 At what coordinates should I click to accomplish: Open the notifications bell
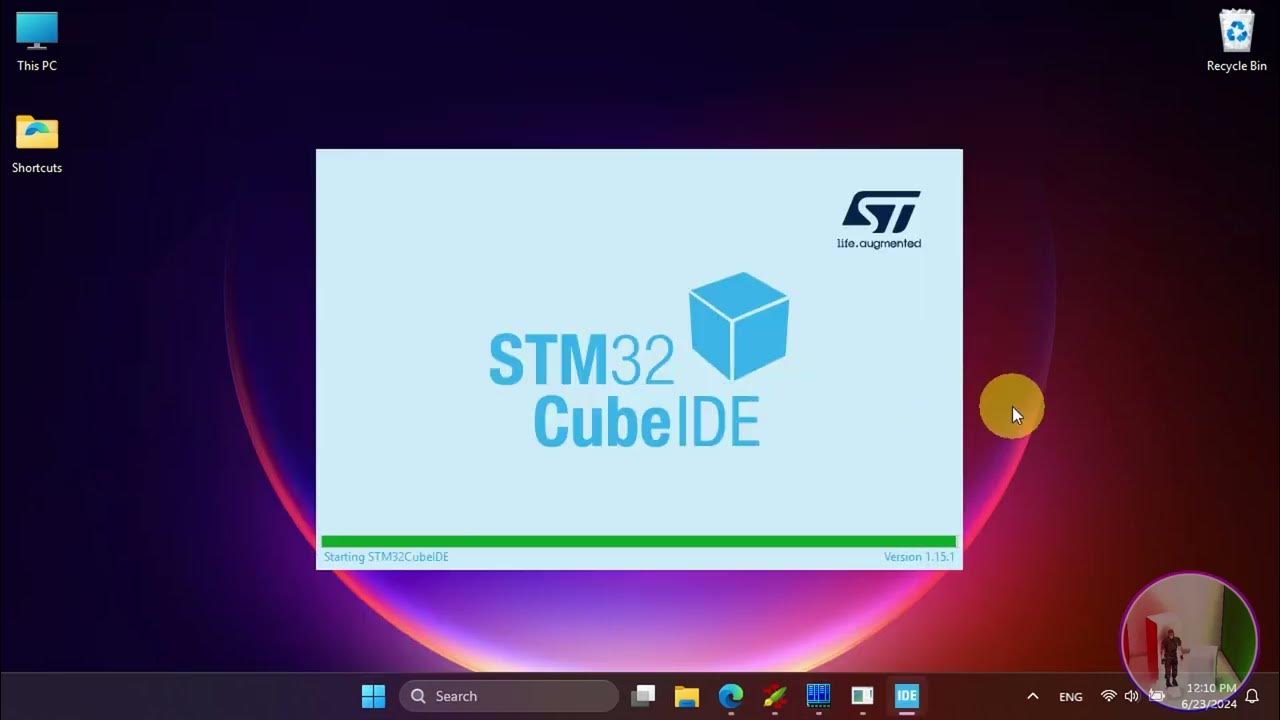point(1252,696)
